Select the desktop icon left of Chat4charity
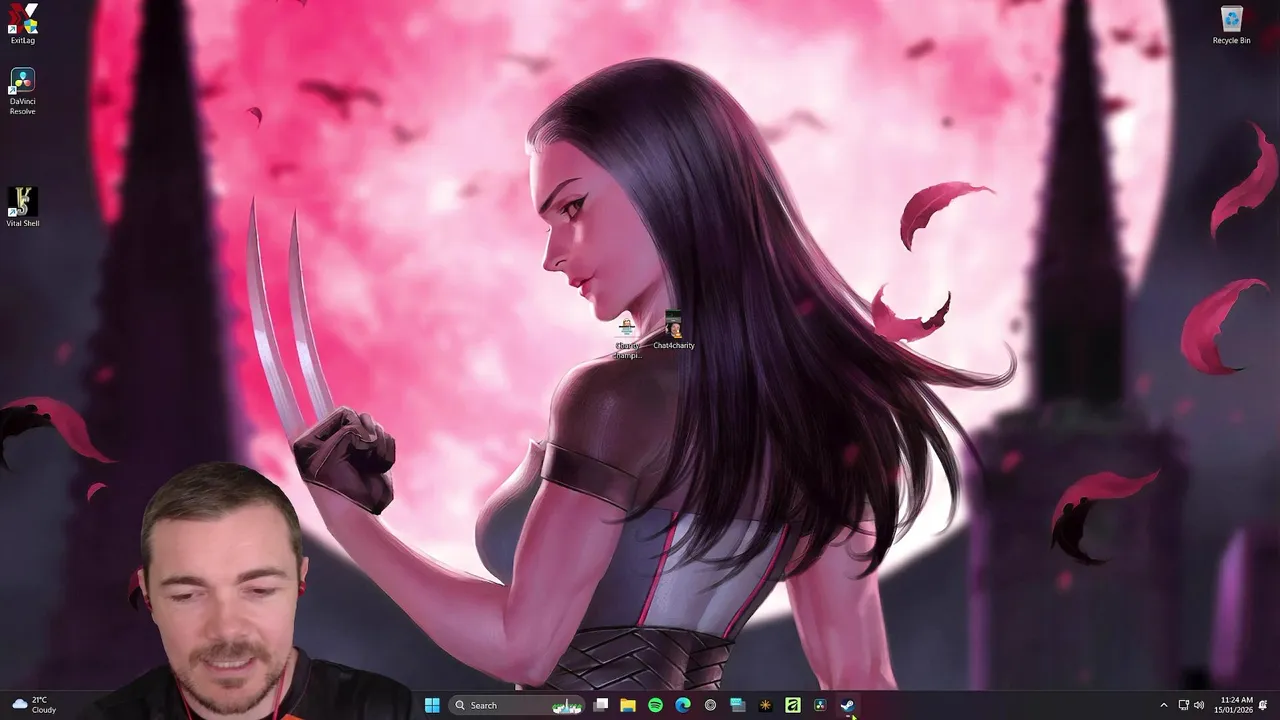This screenshot has width=1280, height=720. pyautogui.click(x=627, y=338)
